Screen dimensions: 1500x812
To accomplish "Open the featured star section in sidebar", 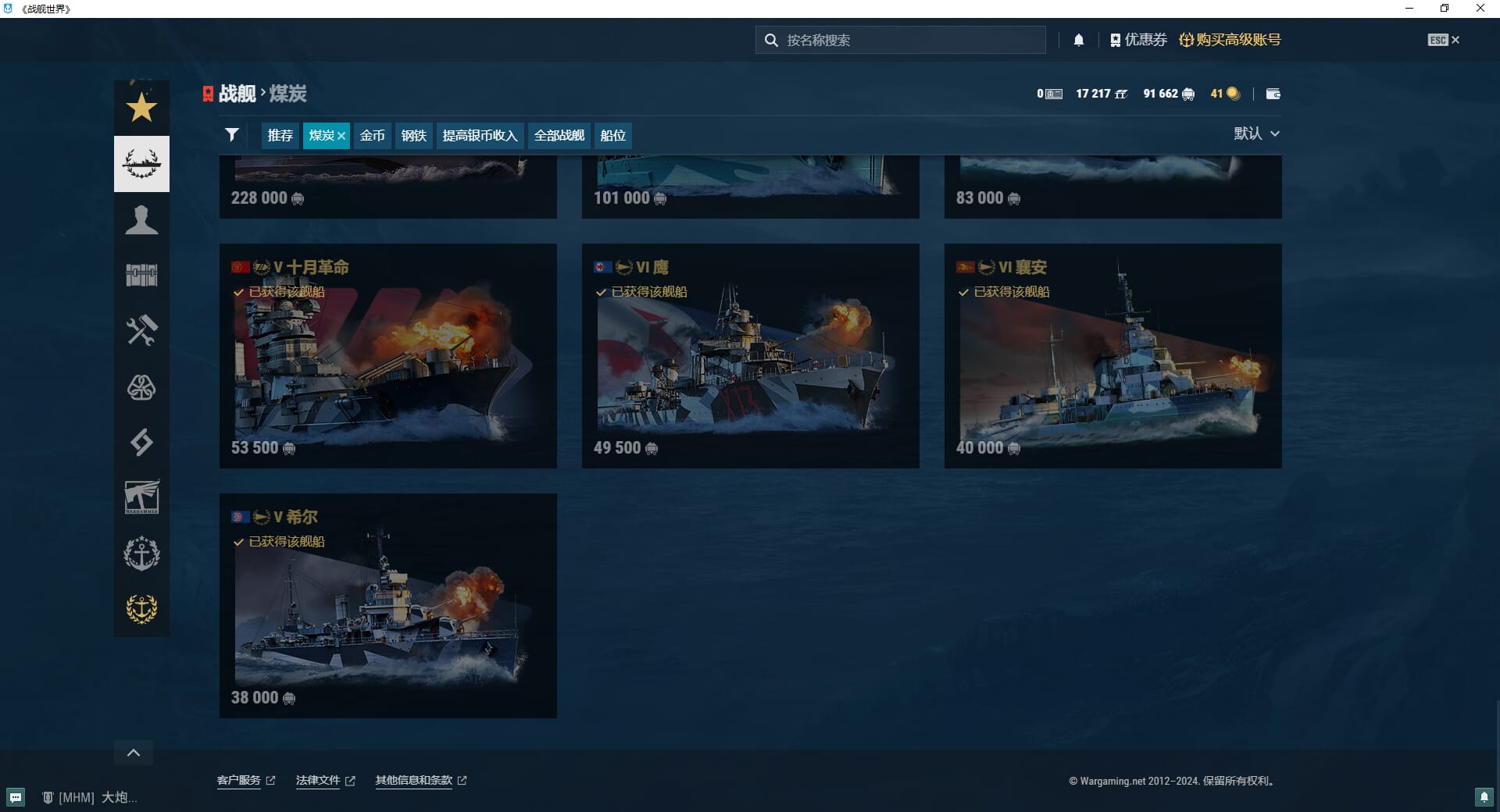I will [141, 108].
